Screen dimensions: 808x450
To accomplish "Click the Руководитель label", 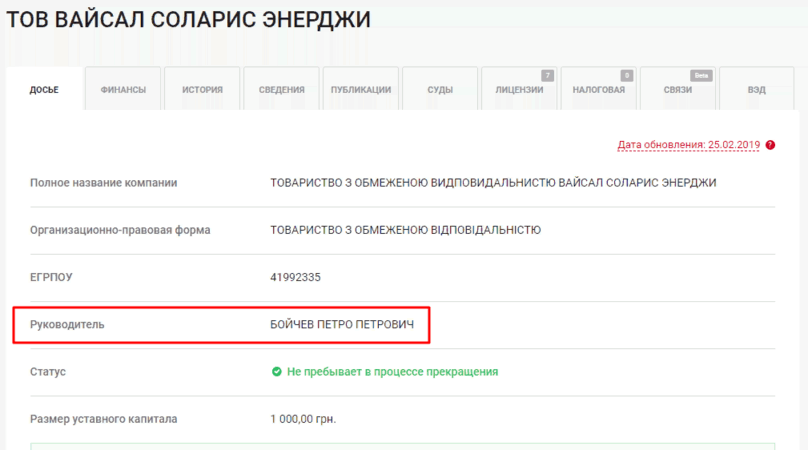I will tap(67, 324).
